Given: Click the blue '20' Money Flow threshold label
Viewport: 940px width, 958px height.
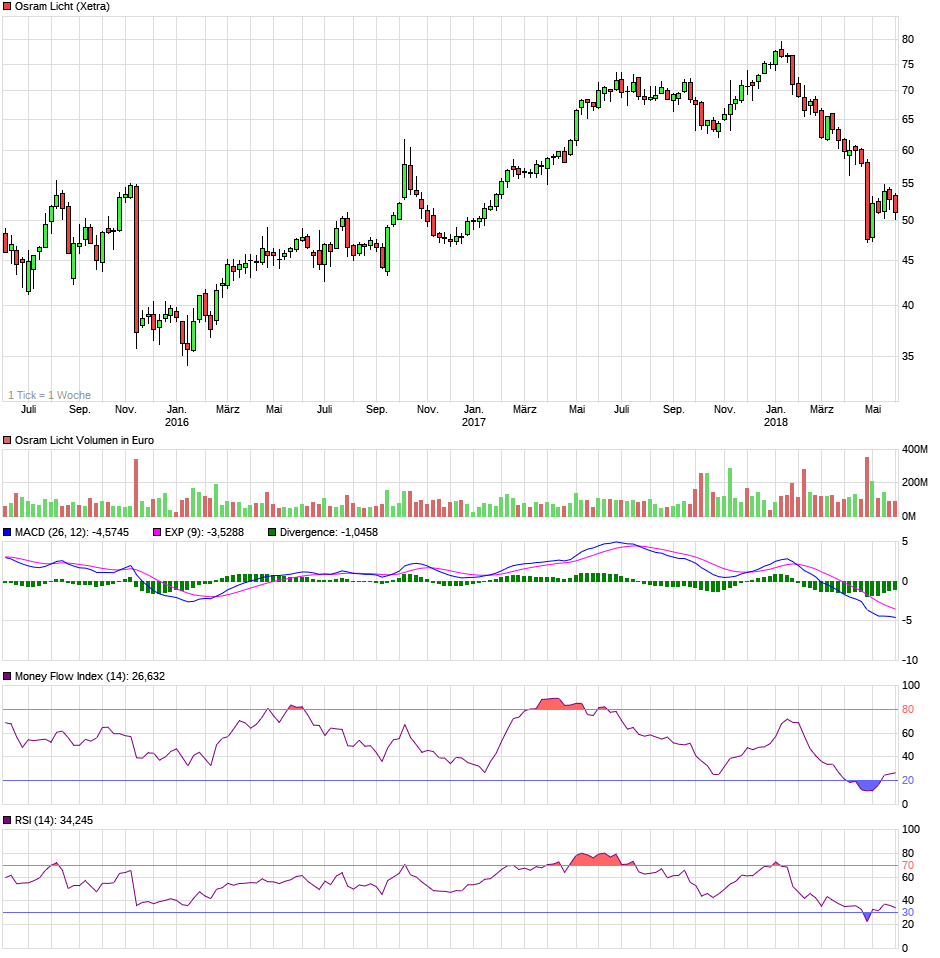Looking at the screenshot, I should point(908,780).
